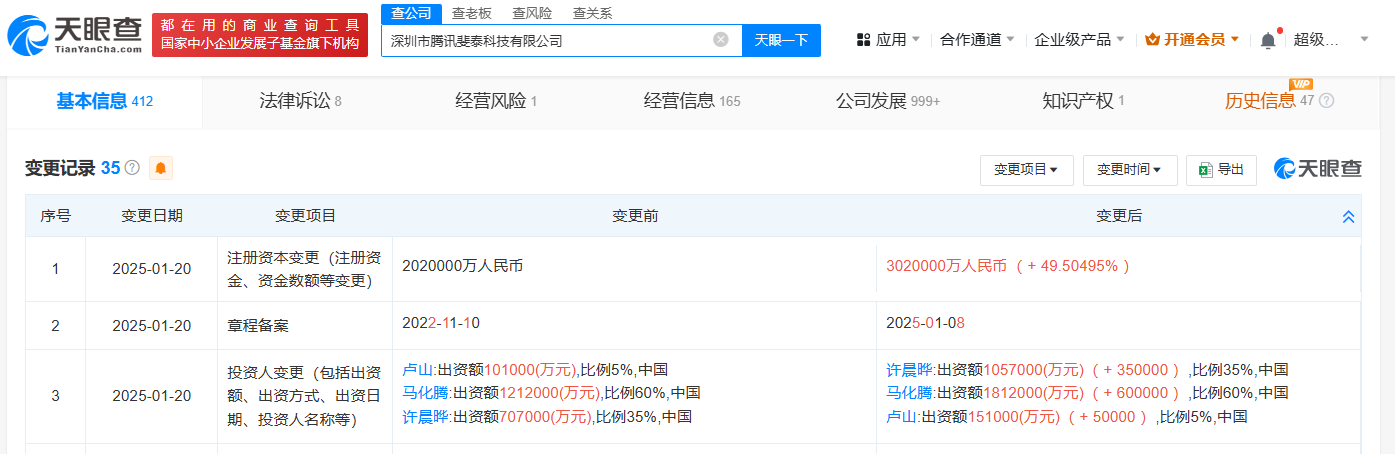The width and height of the screenshot is (1395, 454).
Task: Click the crown membership icon
Action: point(1152,39)
